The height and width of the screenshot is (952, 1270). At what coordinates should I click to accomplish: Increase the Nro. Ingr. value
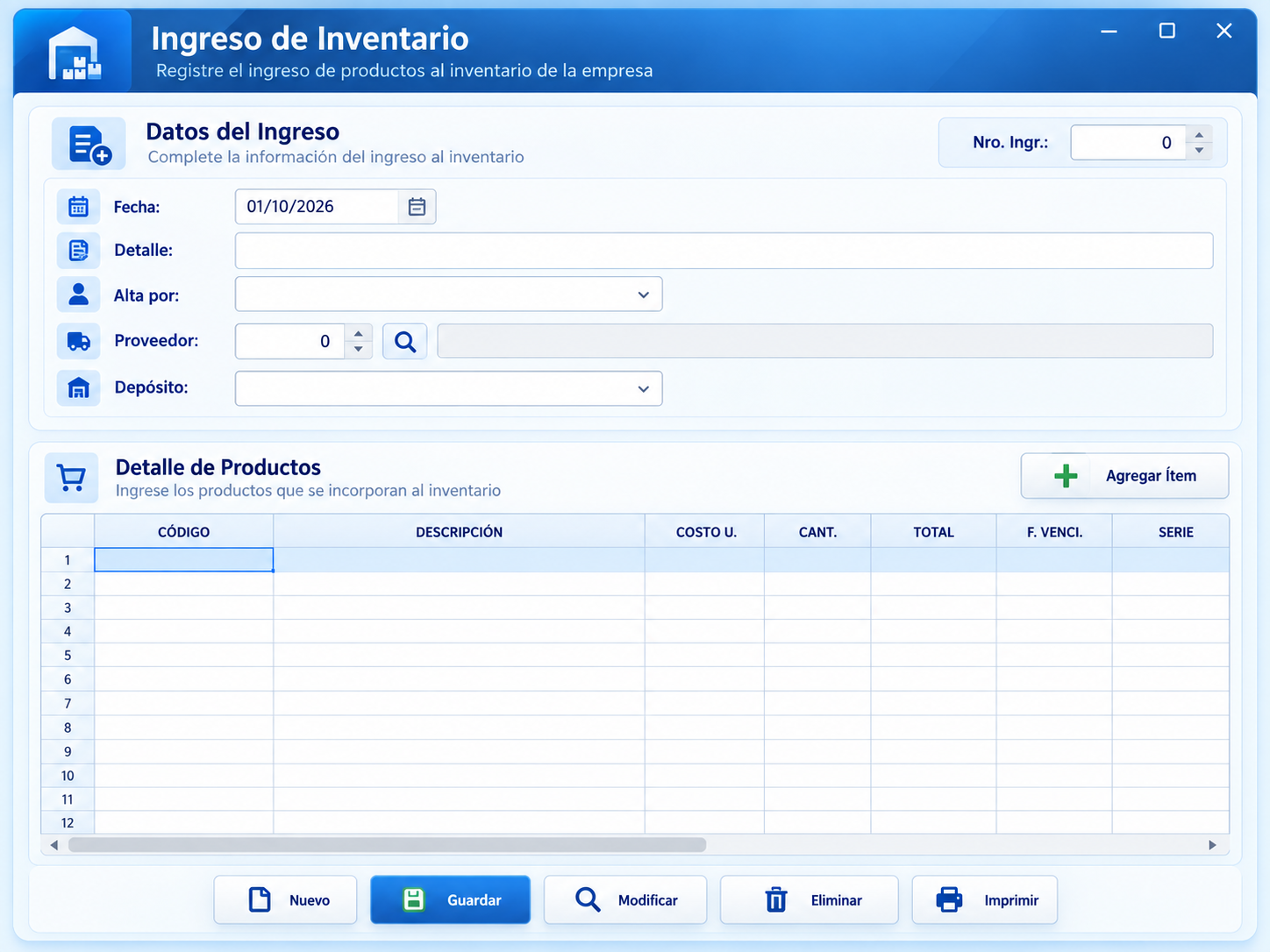click(1199, 135)
